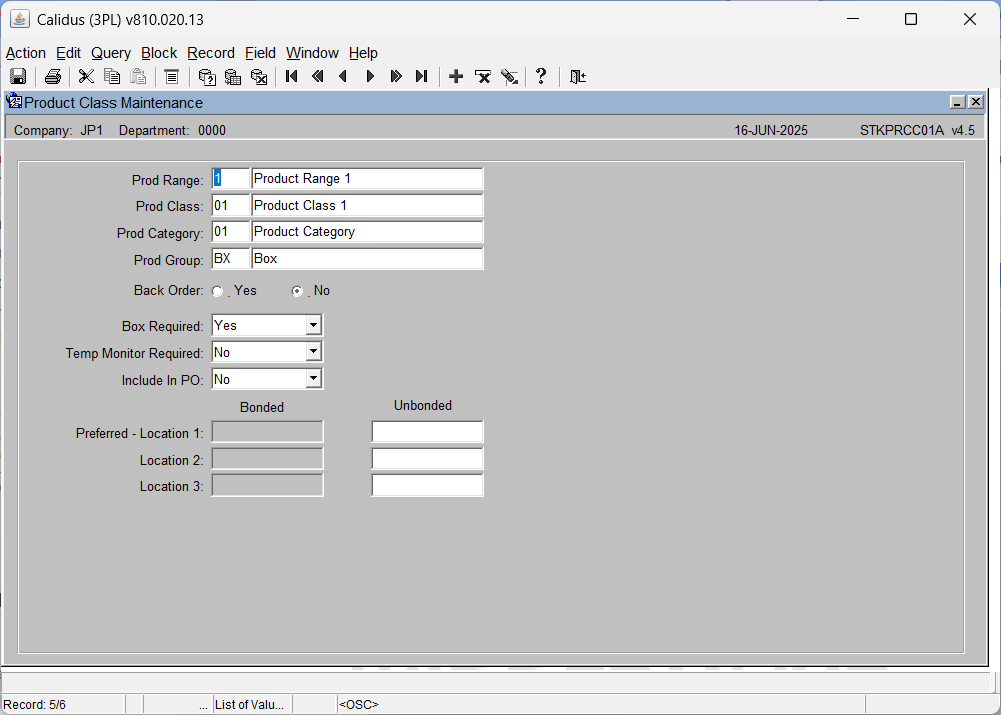Screen dimensions: 1001x715
Task: Select Back Order No radio button
Action: tap(297, 291)
